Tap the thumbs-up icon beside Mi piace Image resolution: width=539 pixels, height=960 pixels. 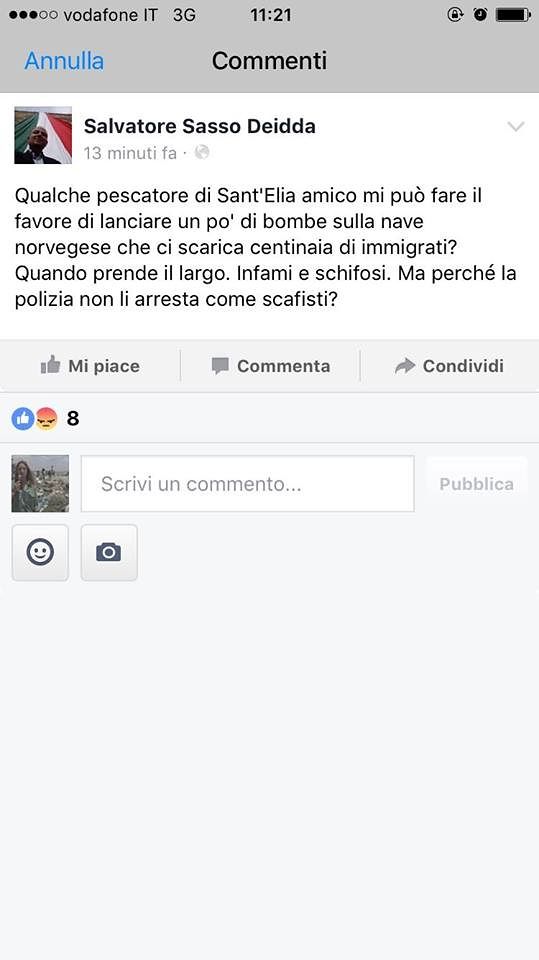(50, 366)
